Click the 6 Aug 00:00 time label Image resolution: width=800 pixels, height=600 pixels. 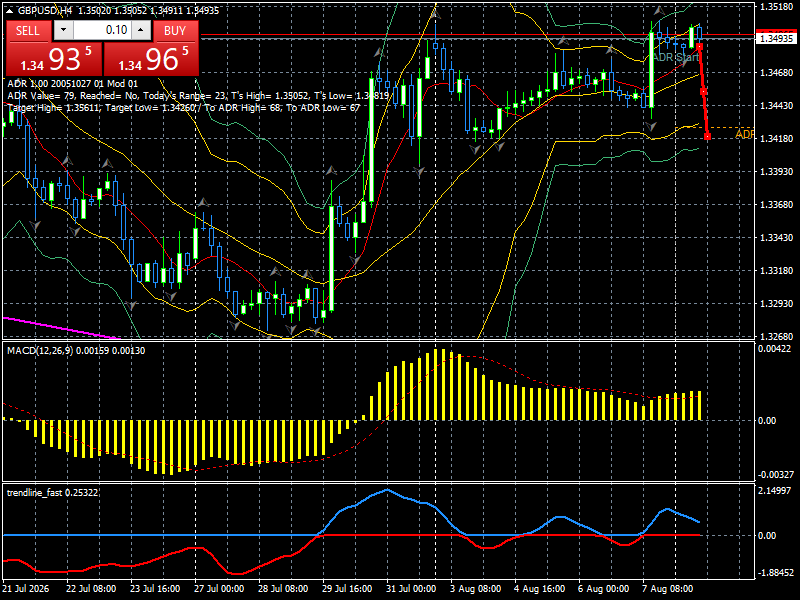pyautogui.click(x=604, y=588)
